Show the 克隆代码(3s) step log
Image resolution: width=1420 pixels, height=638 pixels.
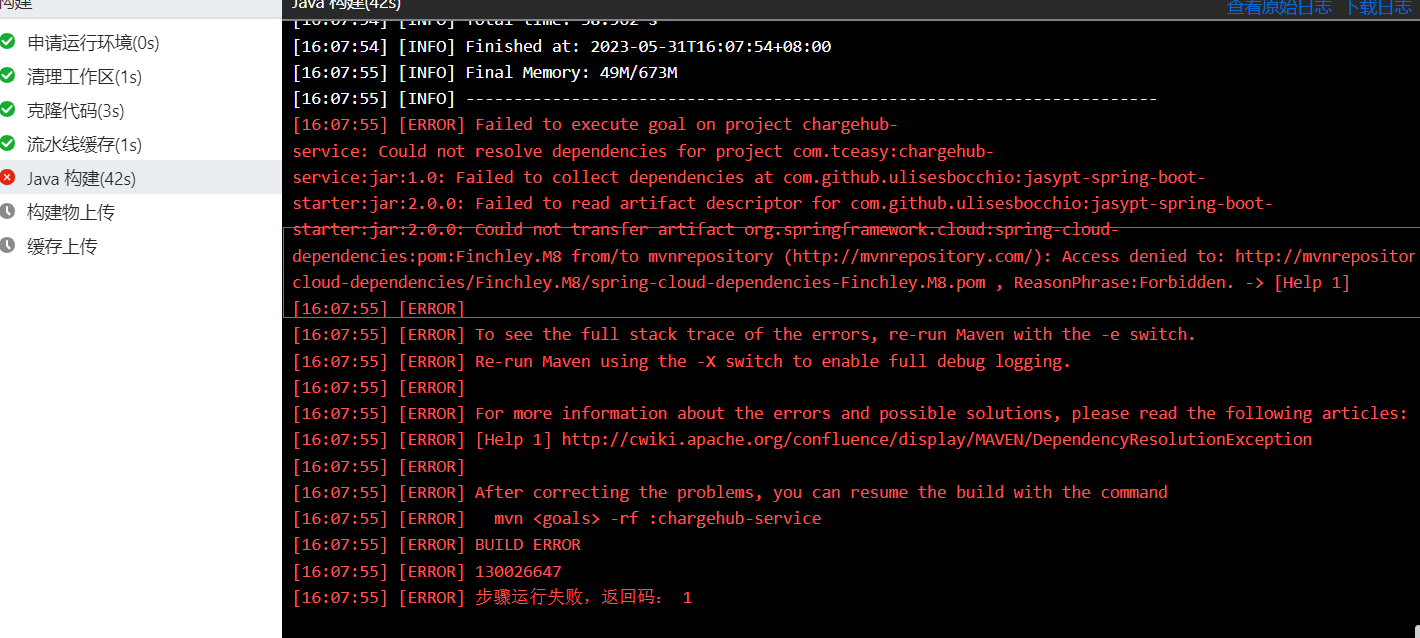tap(141, 111)
